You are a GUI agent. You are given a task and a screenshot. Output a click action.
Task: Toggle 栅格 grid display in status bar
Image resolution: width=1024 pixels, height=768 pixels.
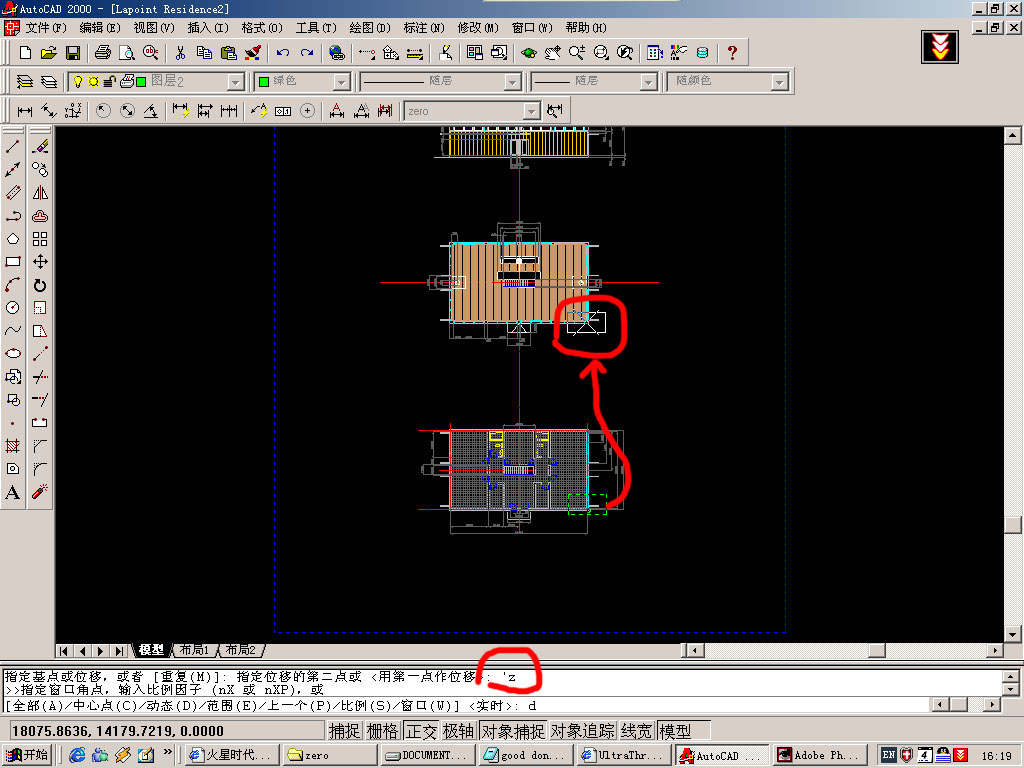[383, 731]
